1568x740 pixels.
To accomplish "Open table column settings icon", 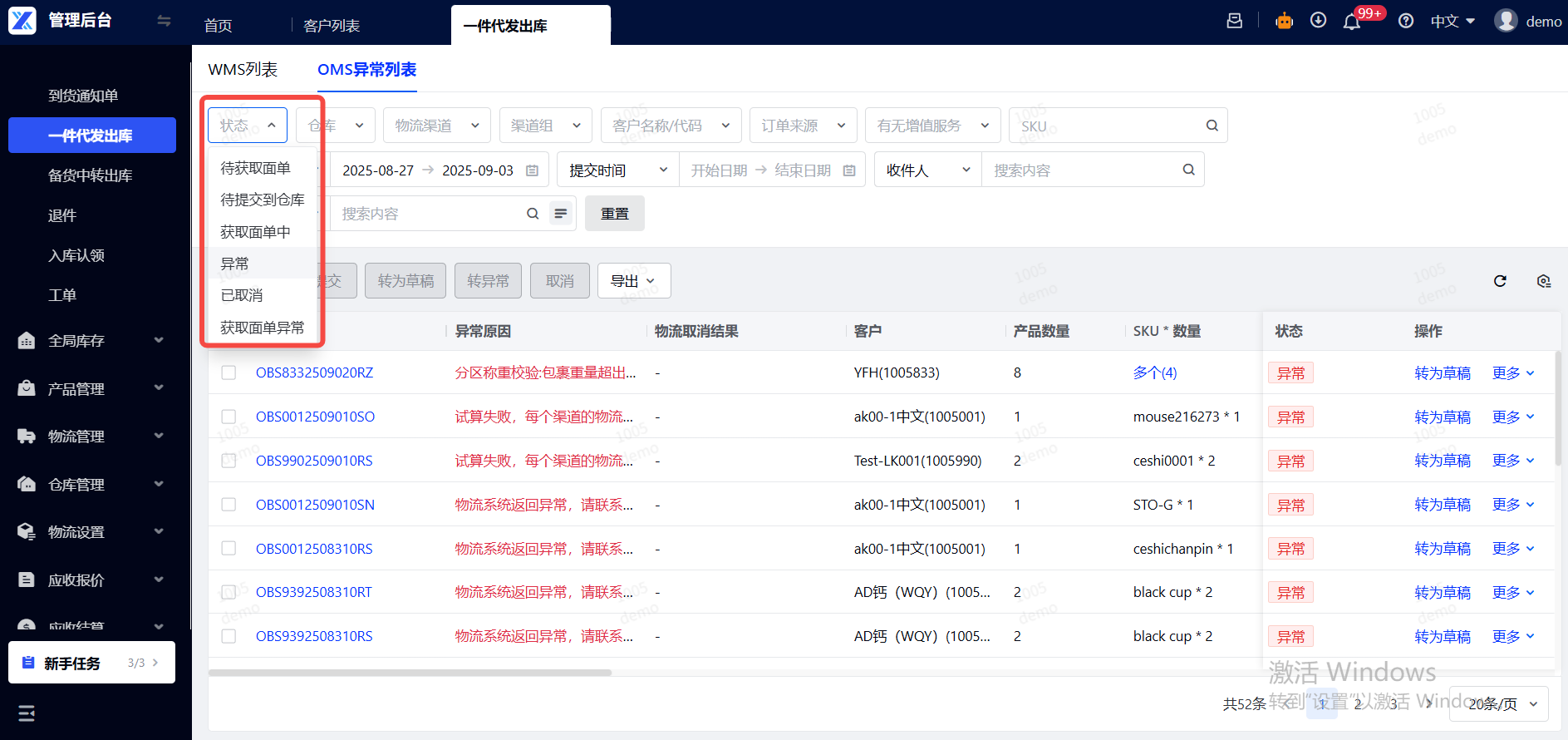I will pyautogui.click(x=1543, y=281).
